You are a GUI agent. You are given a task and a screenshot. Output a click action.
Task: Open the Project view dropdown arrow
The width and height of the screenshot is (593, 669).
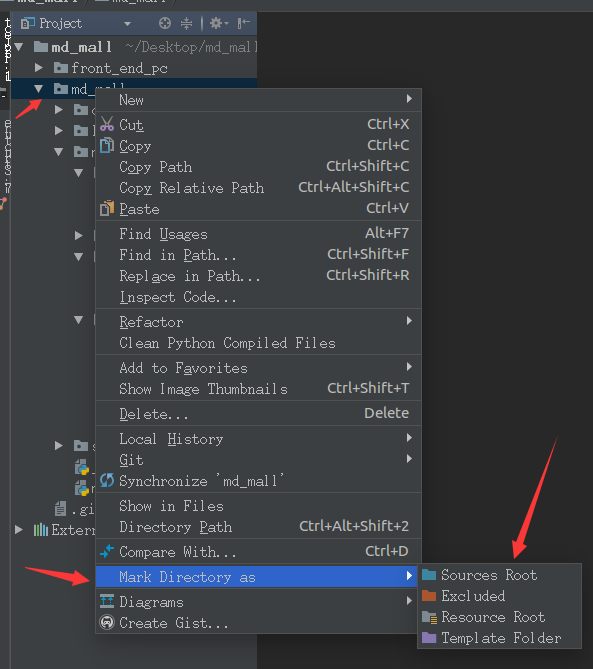point(127,24)
